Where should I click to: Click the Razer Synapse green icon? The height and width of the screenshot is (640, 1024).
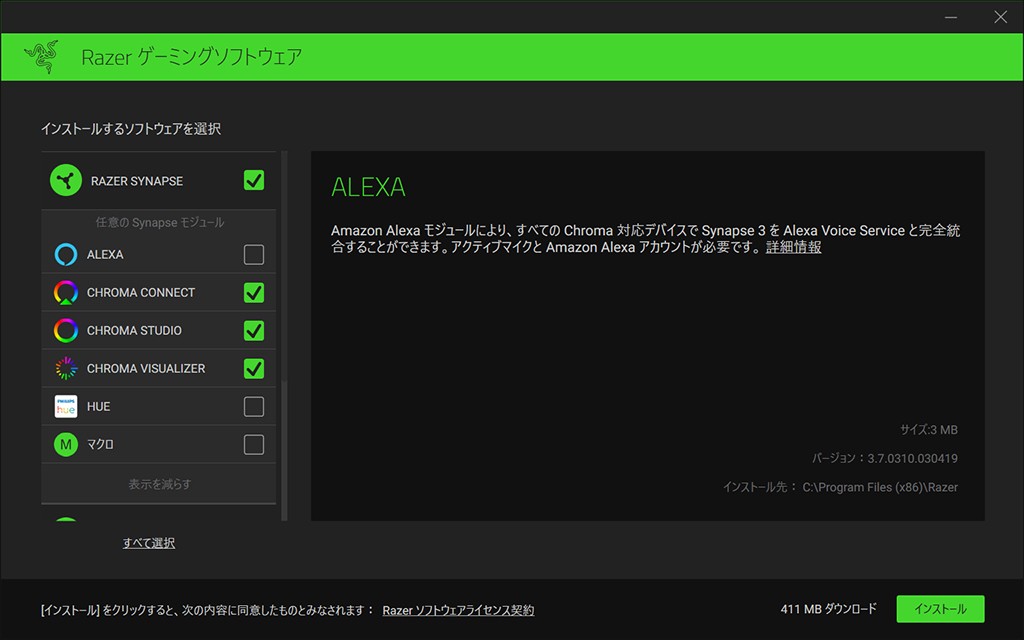point(66,180)
